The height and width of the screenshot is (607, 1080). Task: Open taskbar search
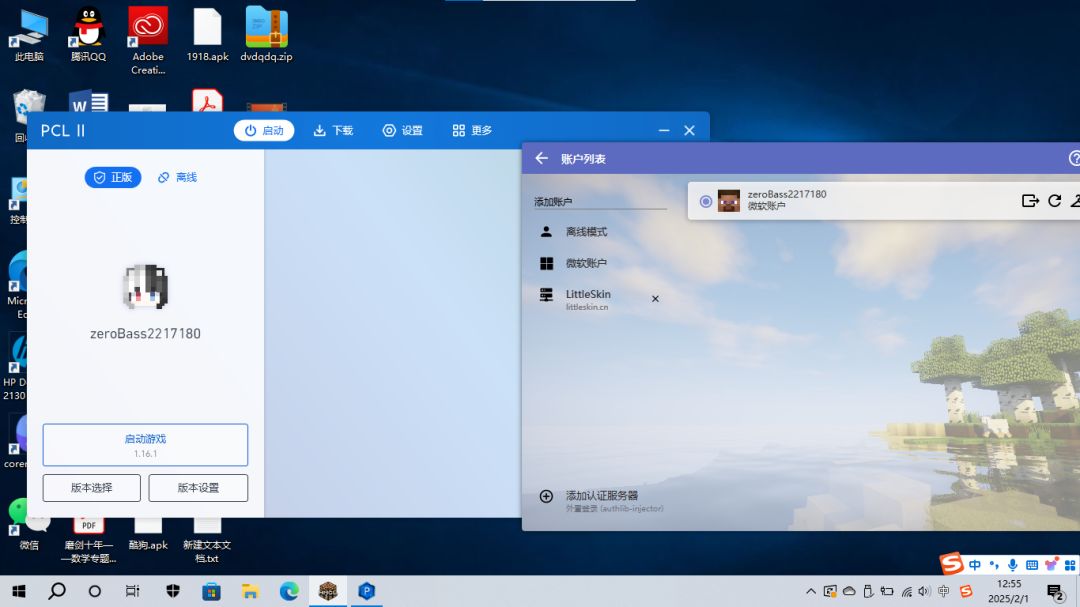tap(57, 591)
